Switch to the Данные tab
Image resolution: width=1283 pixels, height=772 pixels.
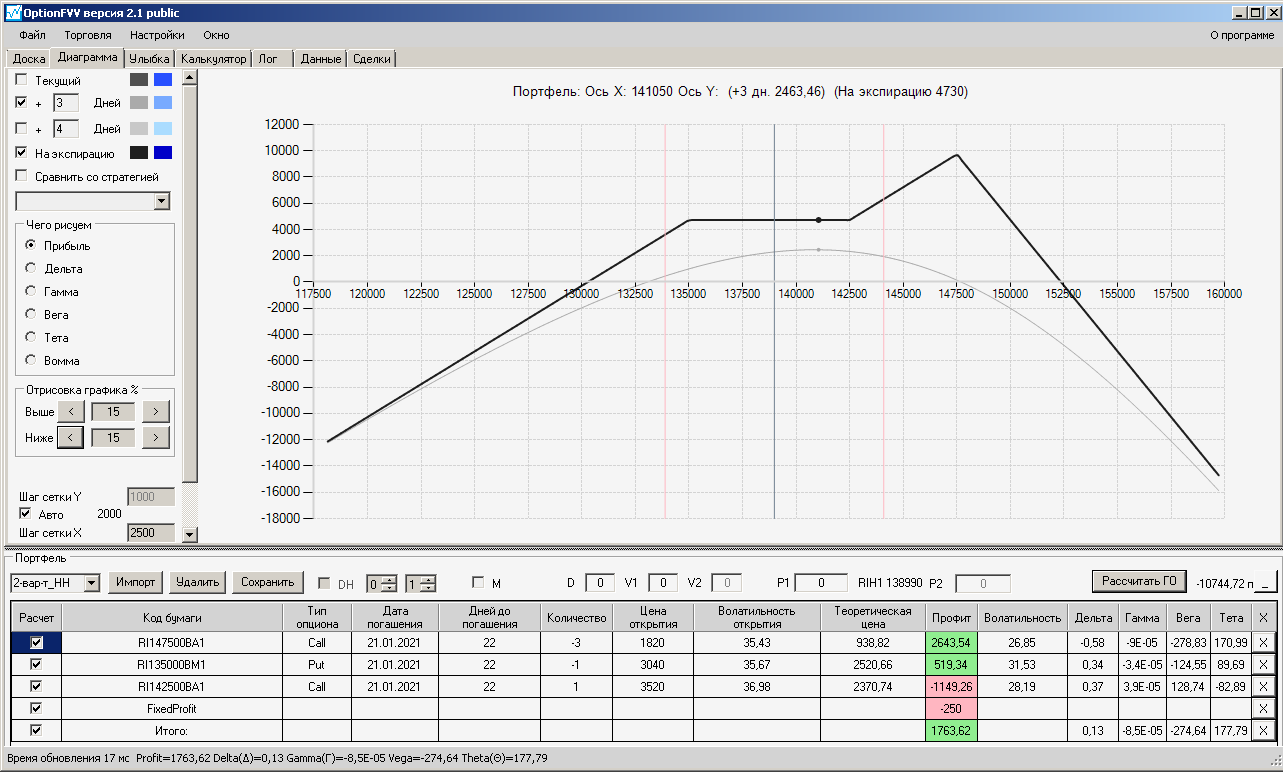coord(321,59)
